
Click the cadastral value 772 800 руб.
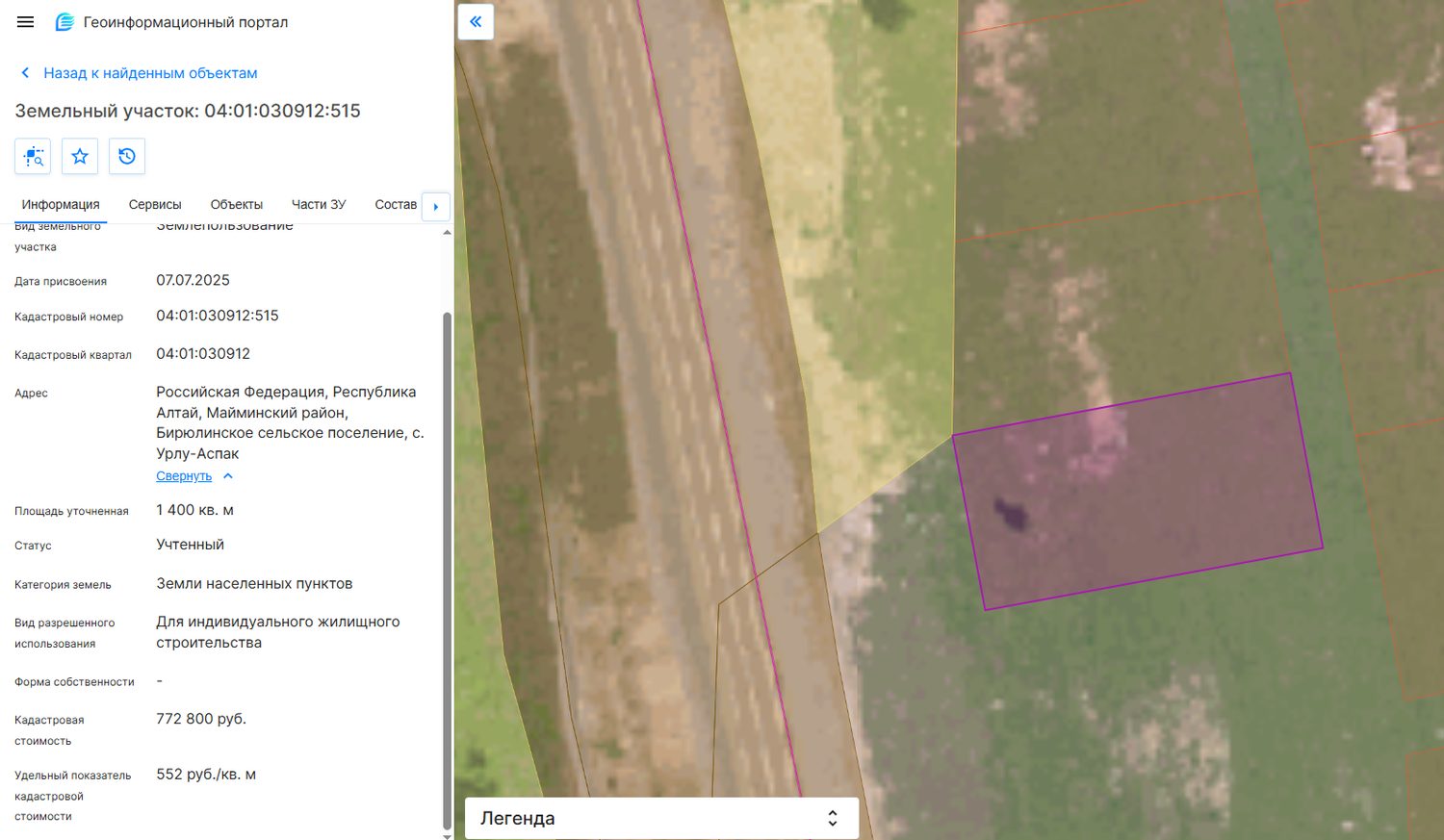201,719
